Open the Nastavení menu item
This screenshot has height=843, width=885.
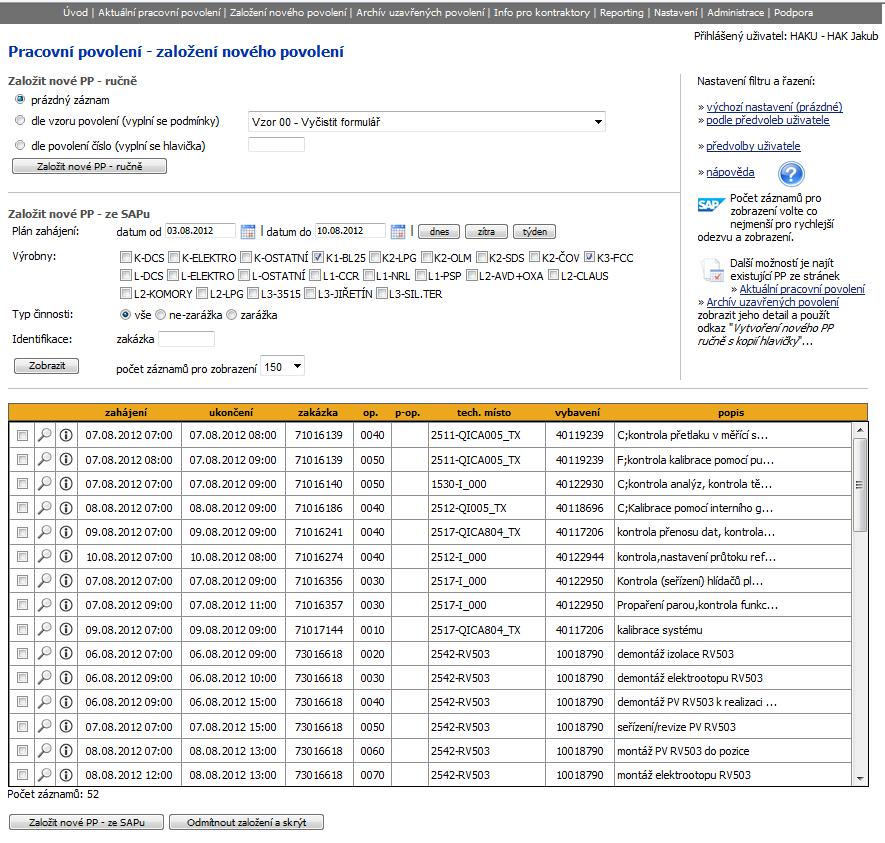click(676, 12)
